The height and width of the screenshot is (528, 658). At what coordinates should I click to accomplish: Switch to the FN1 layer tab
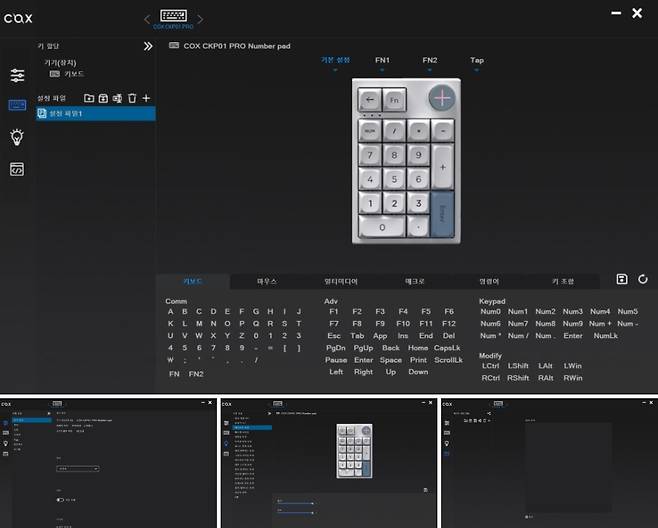pos(382,60)
